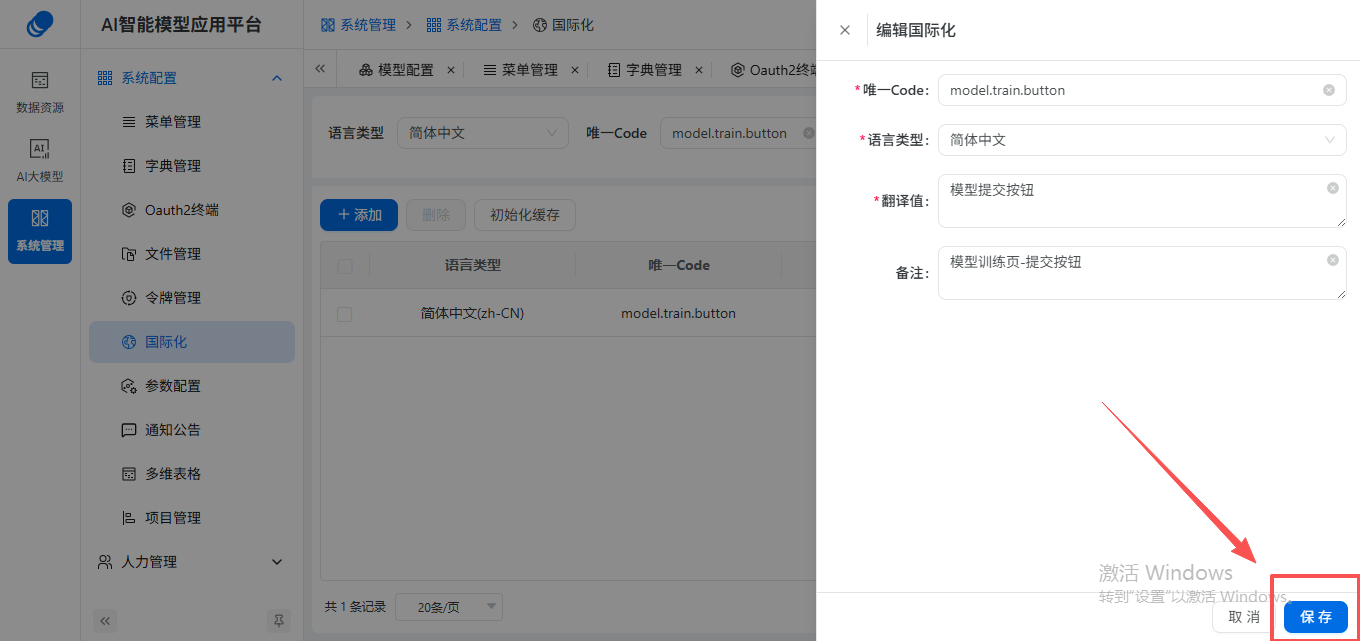Open 令牌管理 in the side menu
The height and width of the screenshot is (641, 1360).
point(192,298)
